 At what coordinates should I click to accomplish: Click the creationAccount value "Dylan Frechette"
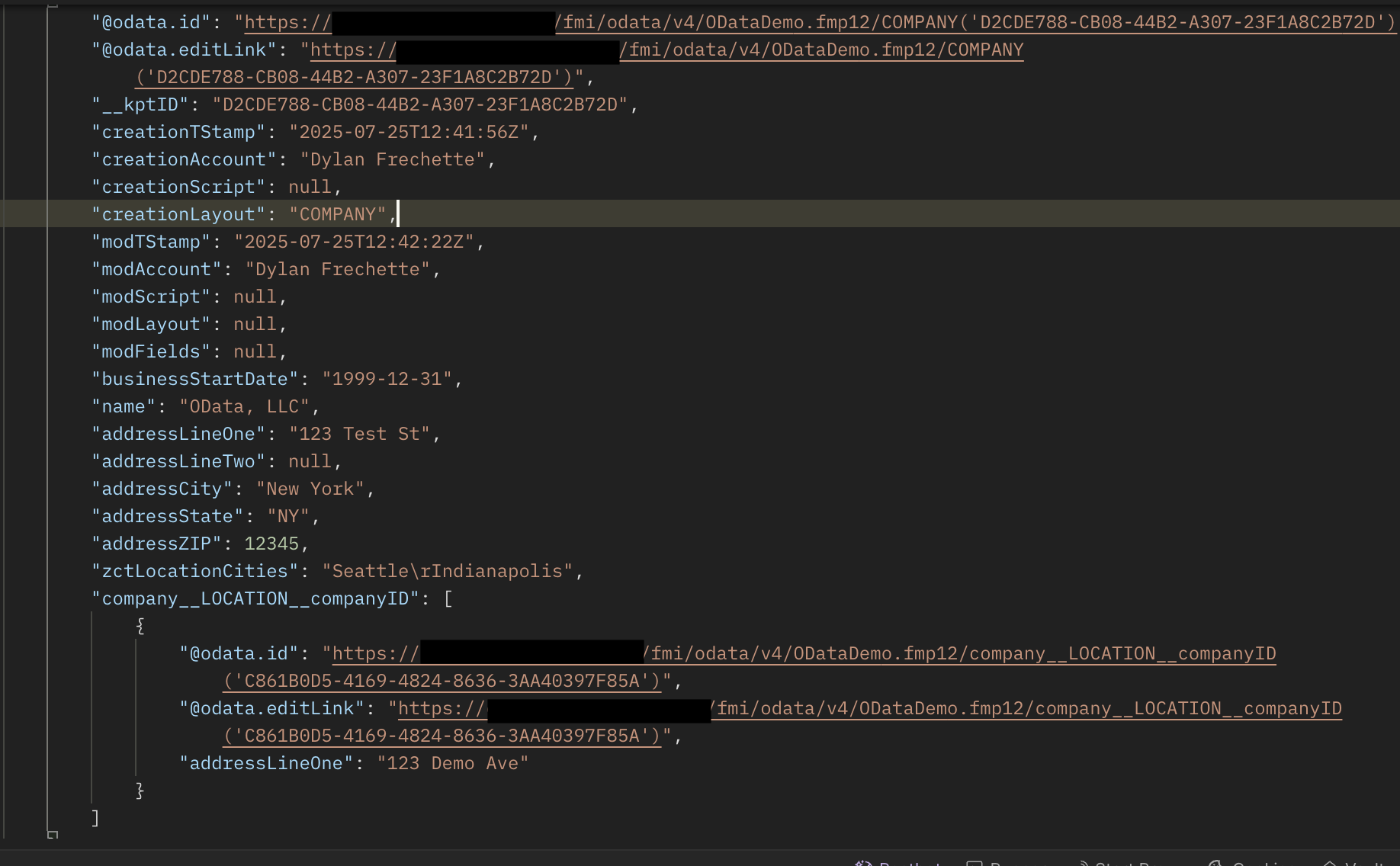click(392, 160)
